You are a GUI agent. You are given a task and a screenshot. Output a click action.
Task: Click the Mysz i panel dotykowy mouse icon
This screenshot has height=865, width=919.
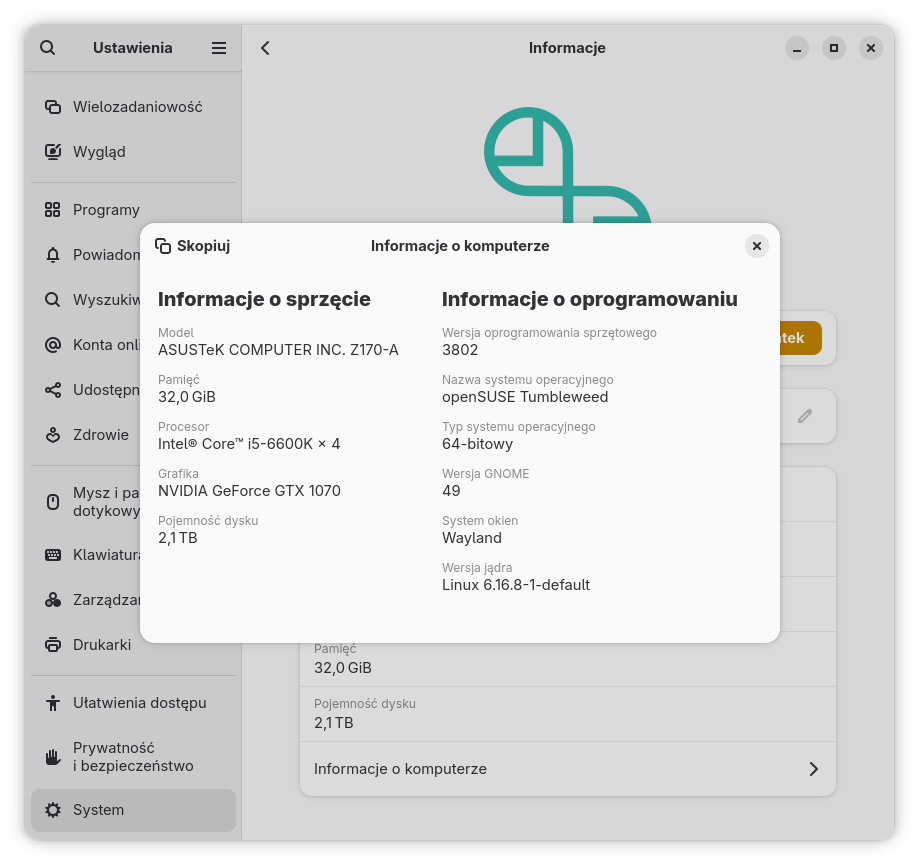tap(53, 502)
